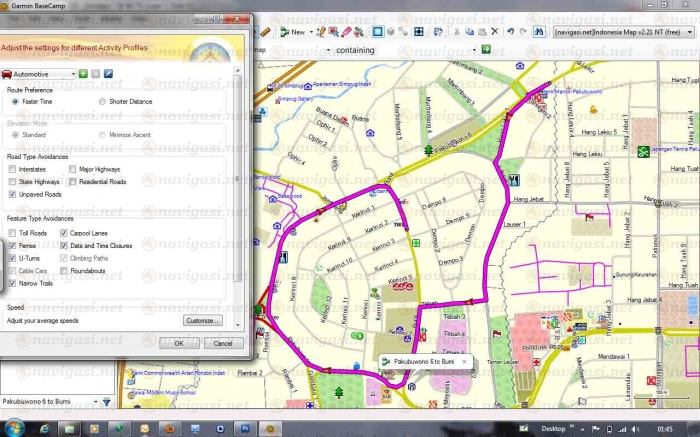Confirm the settings with OK

178,342
